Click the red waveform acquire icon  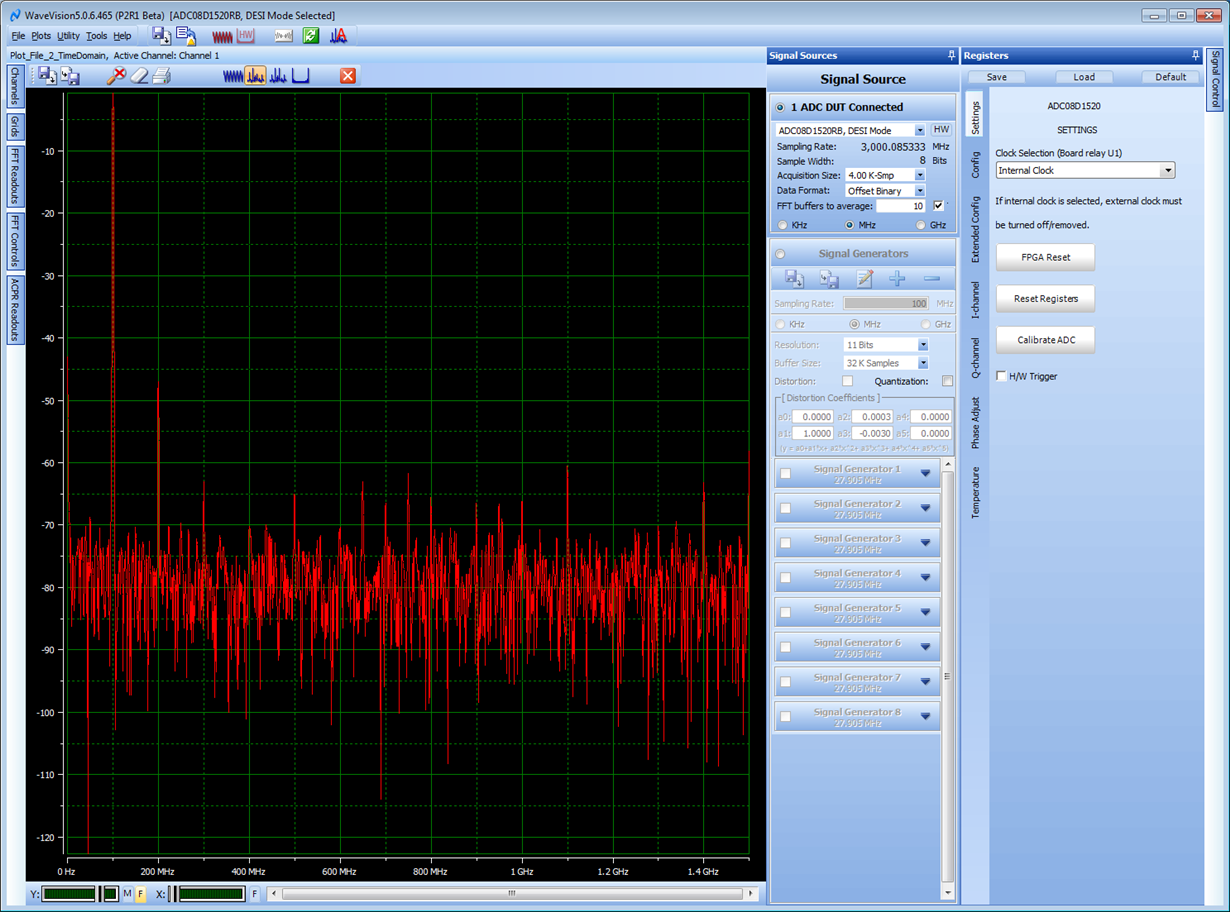pos(222,35)
